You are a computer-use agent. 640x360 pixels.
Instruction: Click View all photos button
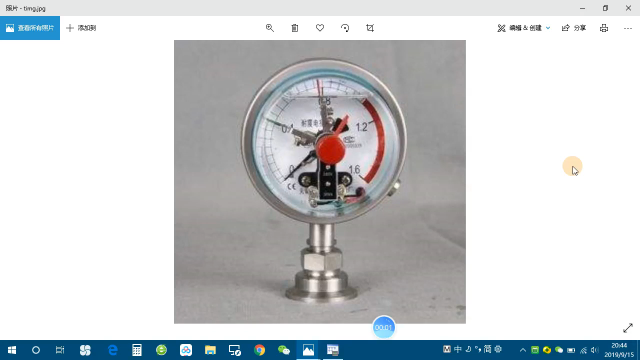(x=30, y=28)
